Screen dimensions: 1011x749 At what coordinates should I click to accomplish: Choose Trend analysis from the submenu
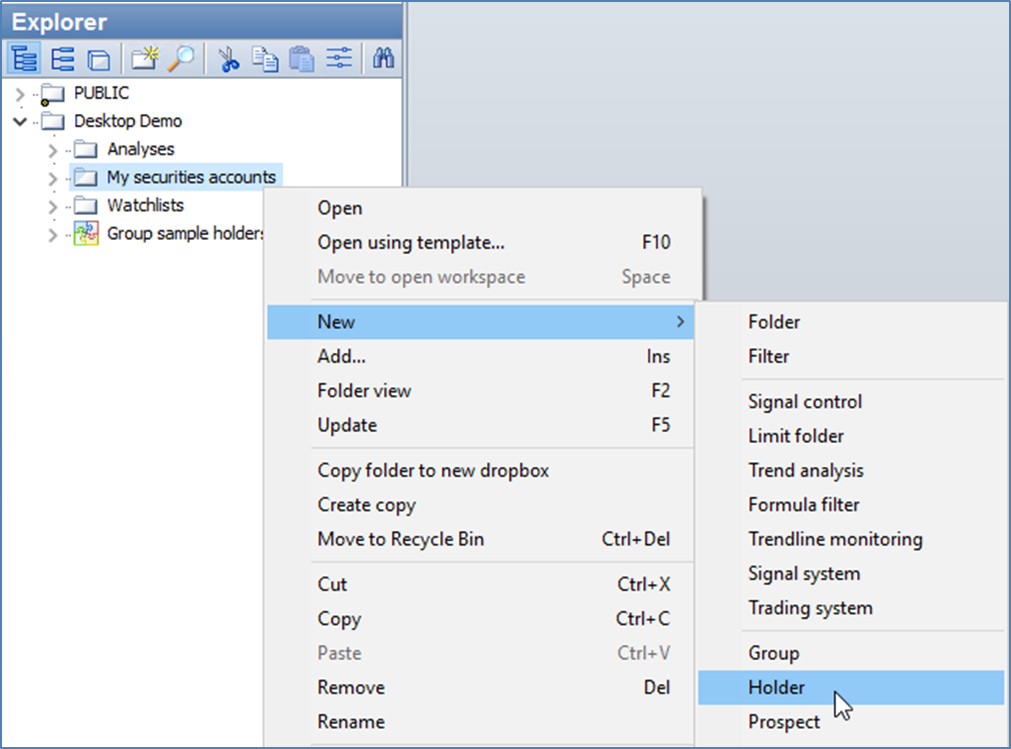[805, 470]
